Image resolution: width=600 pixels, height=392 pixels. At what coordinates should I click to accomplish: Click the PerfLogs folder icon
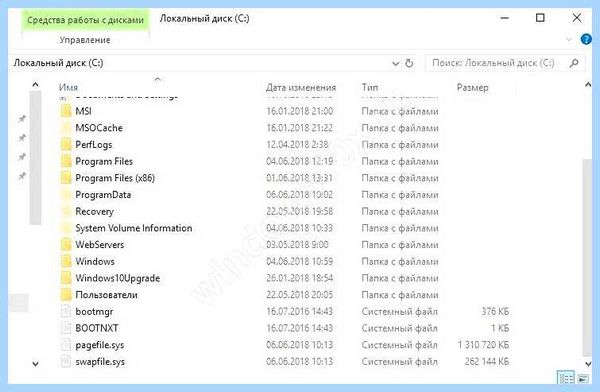66,145
